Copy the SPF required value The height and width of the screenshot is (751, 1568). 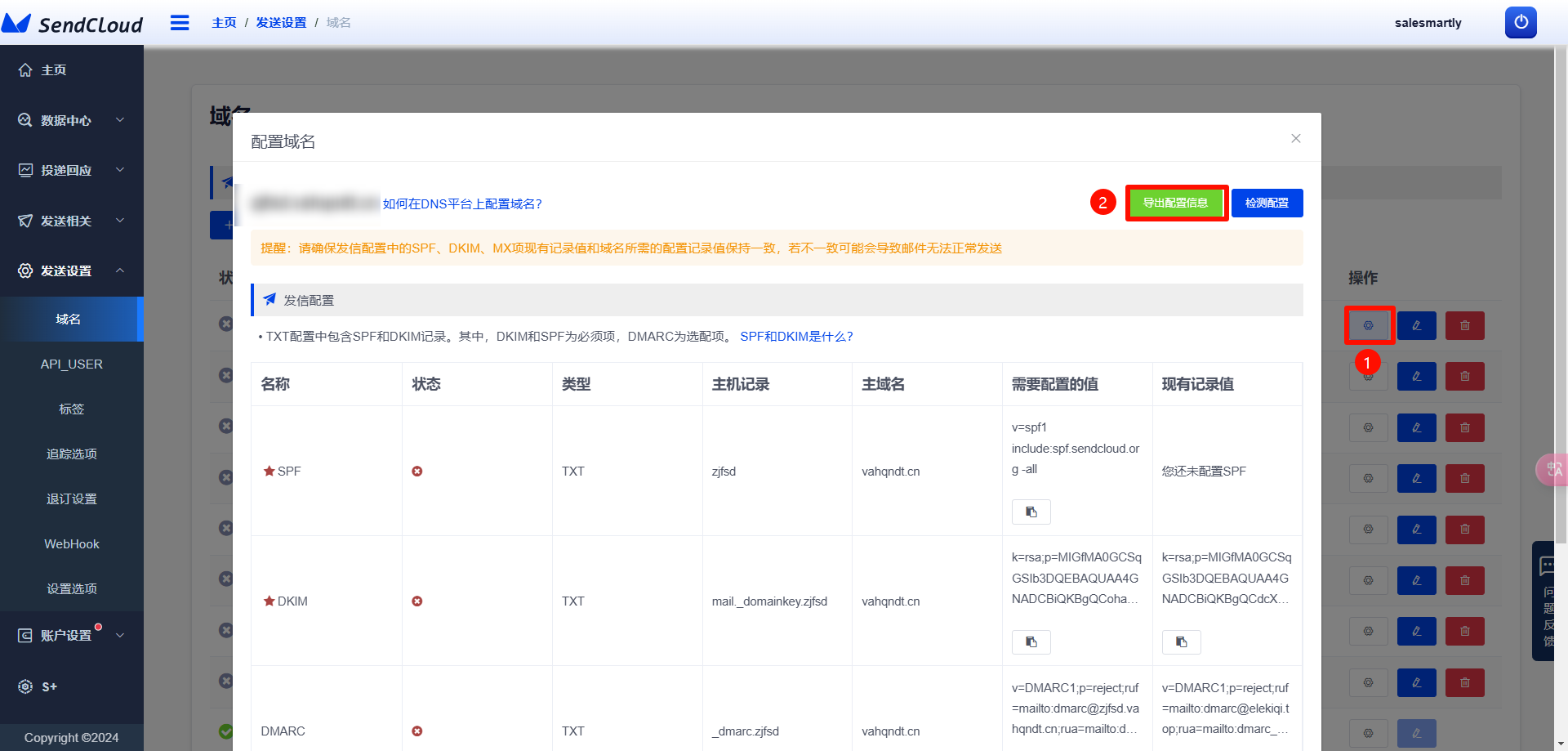[1031, 512]
